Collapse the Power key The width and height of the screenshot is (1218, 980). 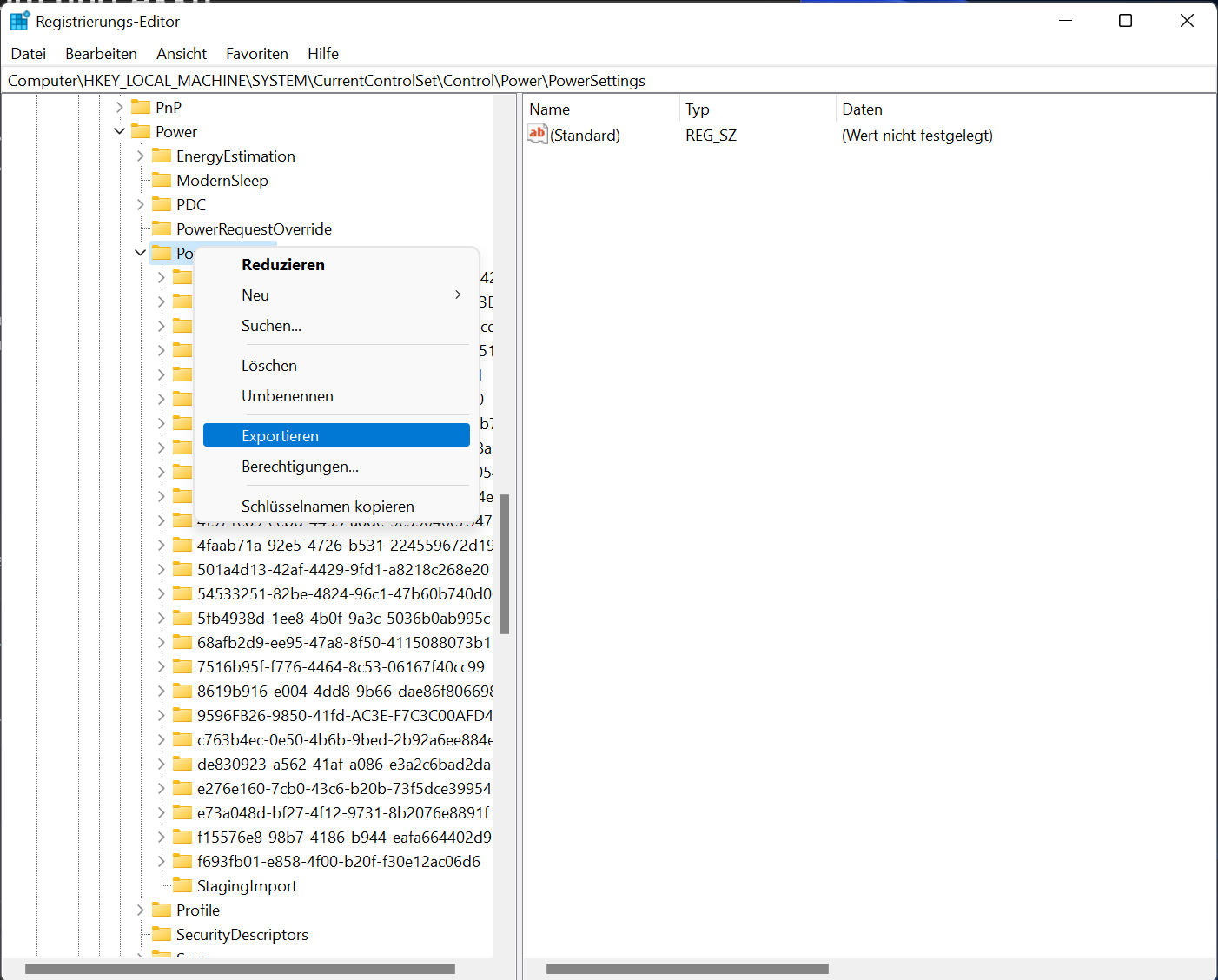pos(120,131)
